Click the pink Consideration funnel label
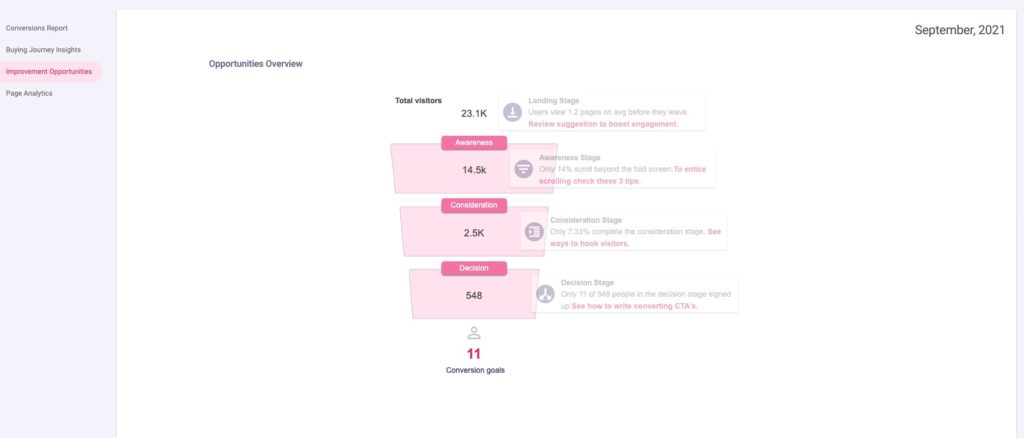 coord(474,205)
